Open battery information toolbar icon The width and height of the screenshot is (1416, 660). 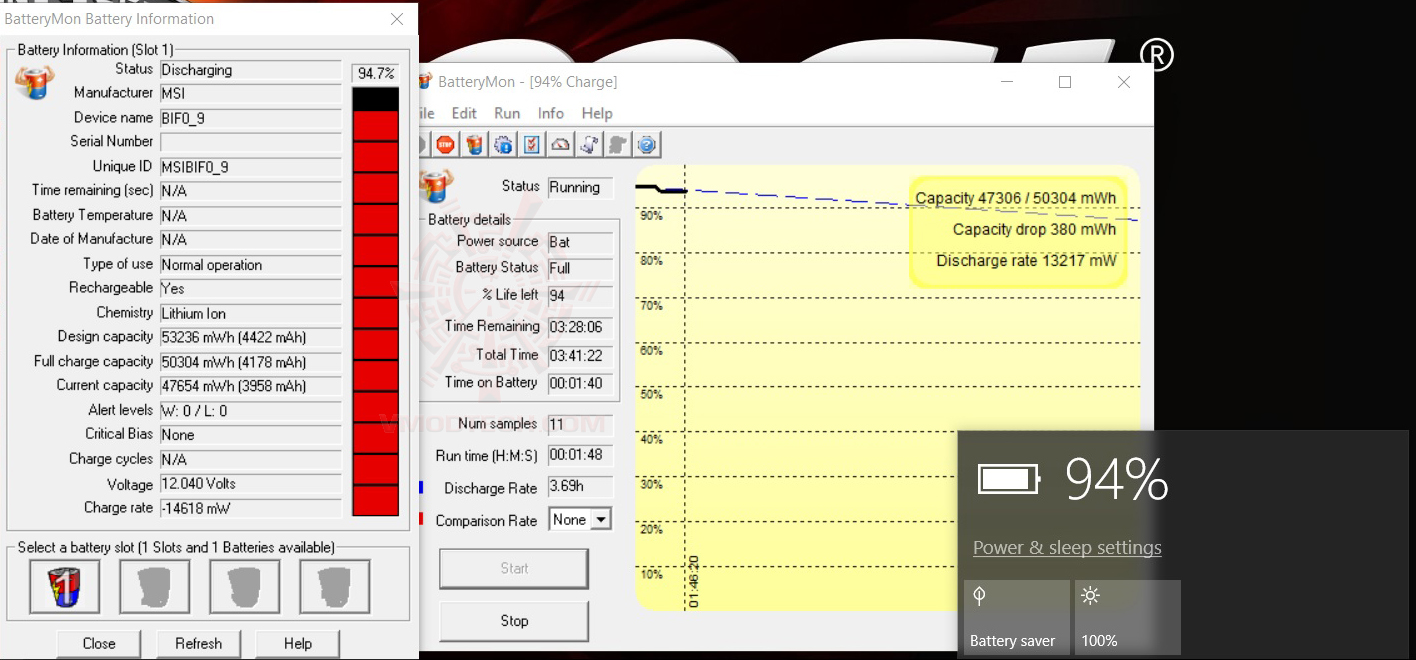[474, 145]
